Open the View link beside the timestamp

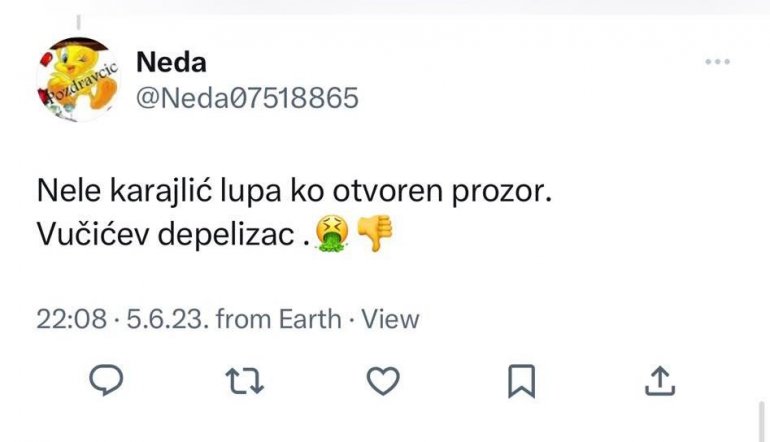point(390,319)
